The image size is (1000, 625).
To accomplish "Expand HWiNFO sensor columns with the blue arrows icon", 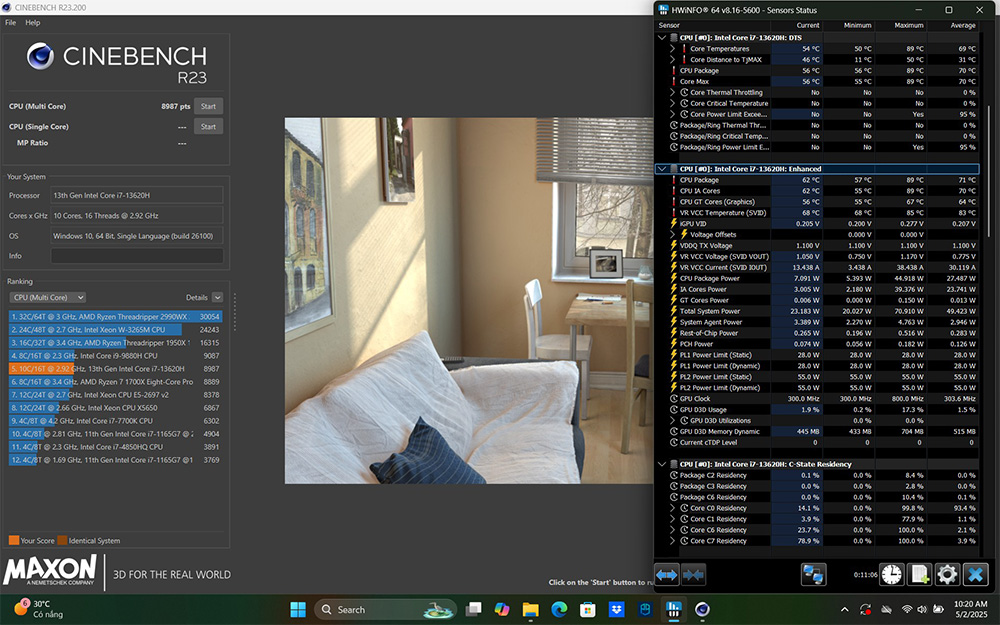I will pyautogui.click(x=666, y=575).
